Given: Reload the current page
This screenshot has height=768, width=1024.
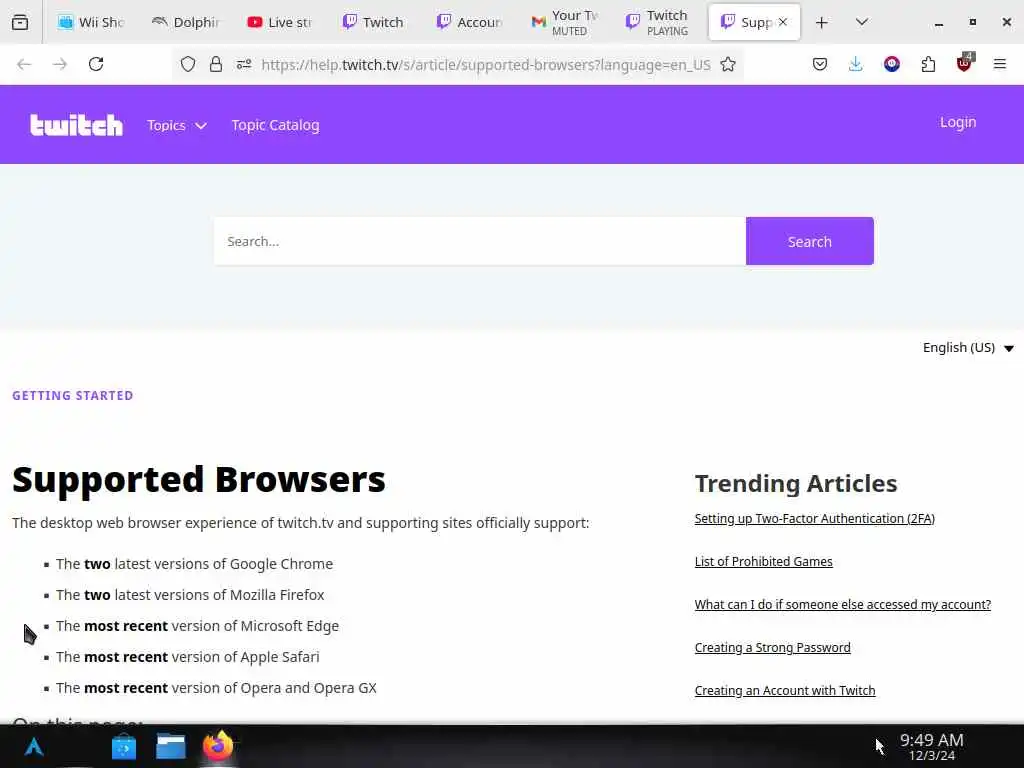Looking at the screenshot, I should point(96,64).
